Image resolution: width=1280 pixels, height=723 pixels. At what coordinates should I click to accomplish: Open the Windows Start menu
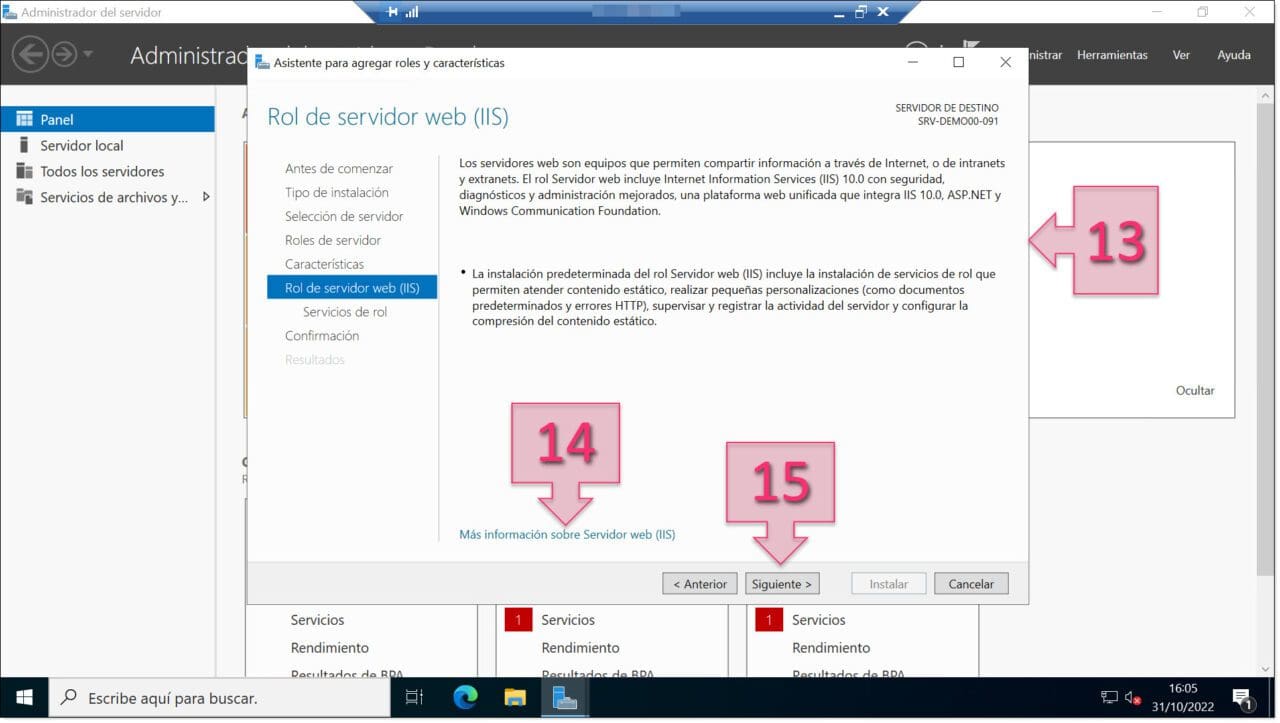[24, 697]
